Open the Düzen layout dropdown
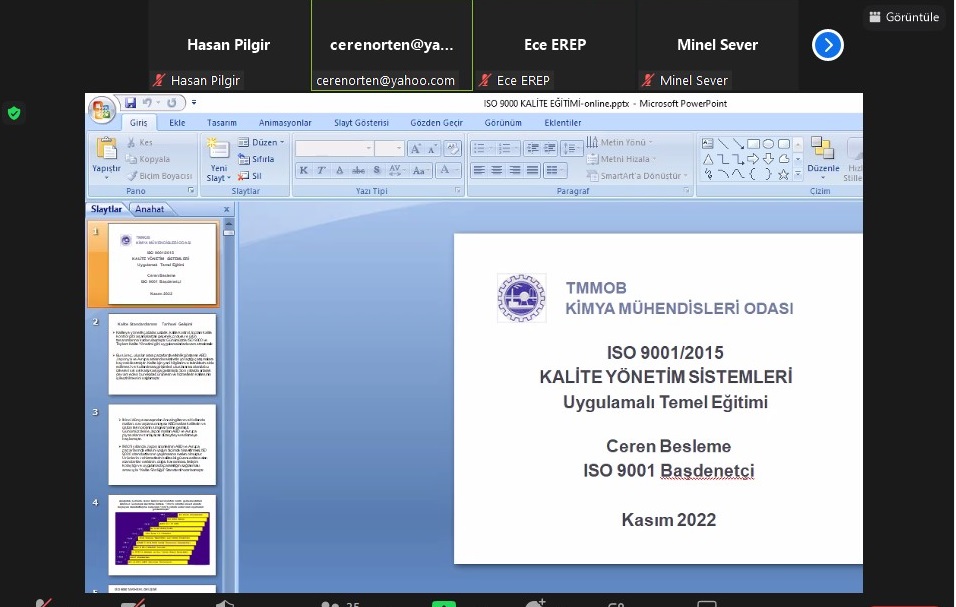The height and width of the screenshot is (607, 956). 262,143
